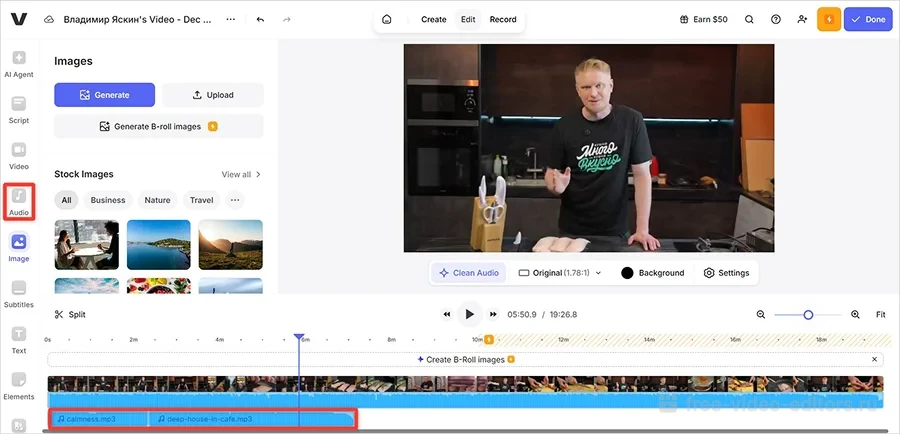Click the playhead marker on the timeline
900x434 pixels.
298,337
